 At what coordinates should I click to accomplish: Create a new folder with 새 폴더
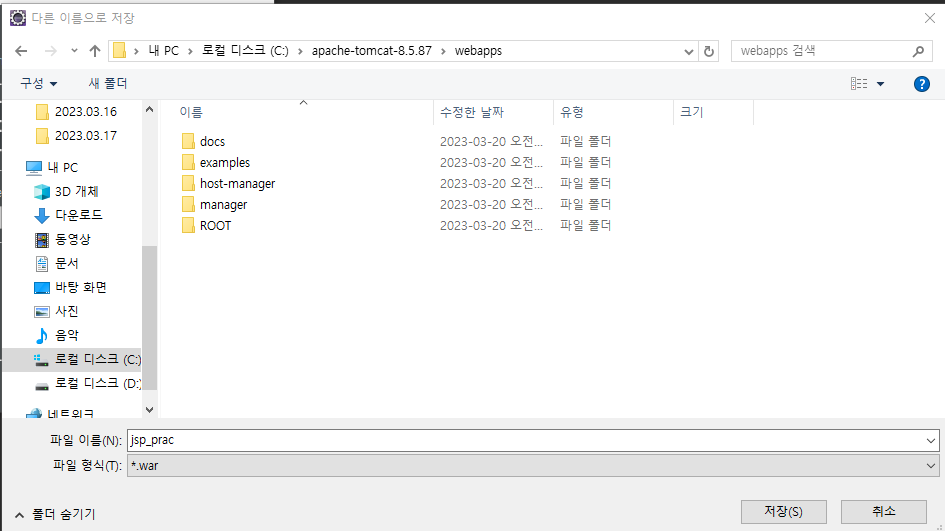108,83
